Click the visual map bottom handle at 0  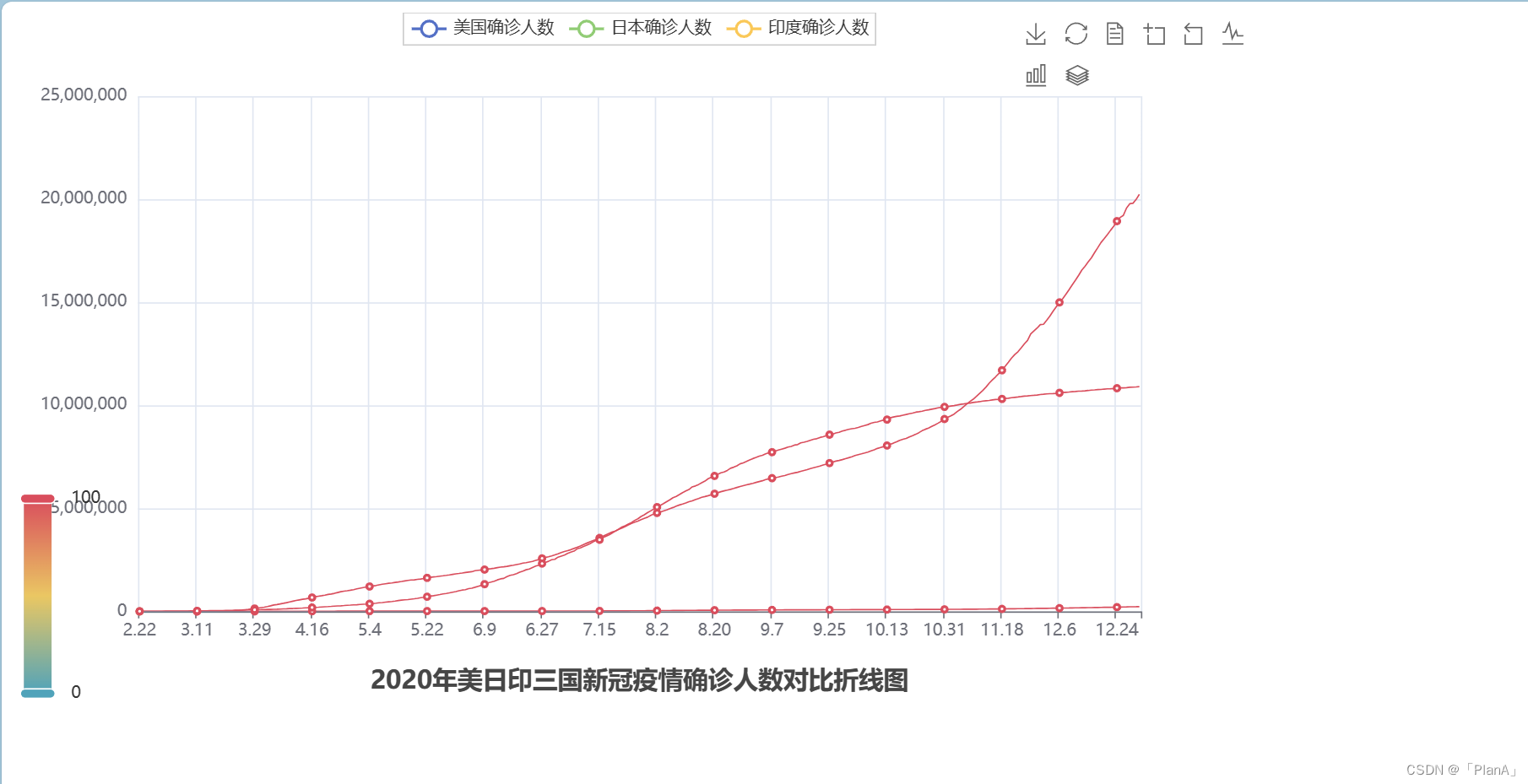[38, 693]
